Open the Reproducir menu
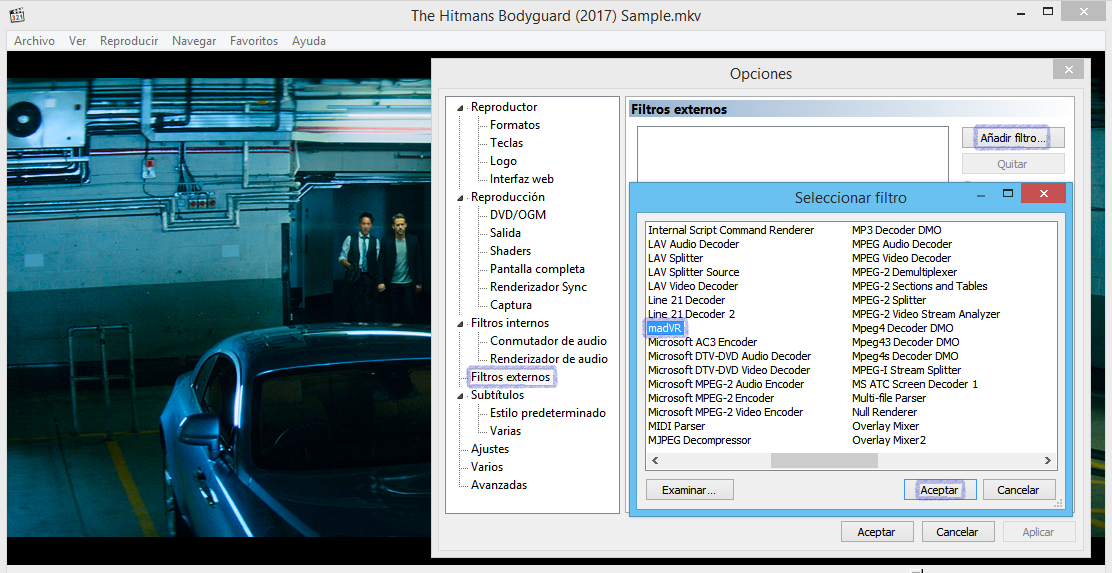Viewport: 1112px width, 573px height. tap(129, 41)
